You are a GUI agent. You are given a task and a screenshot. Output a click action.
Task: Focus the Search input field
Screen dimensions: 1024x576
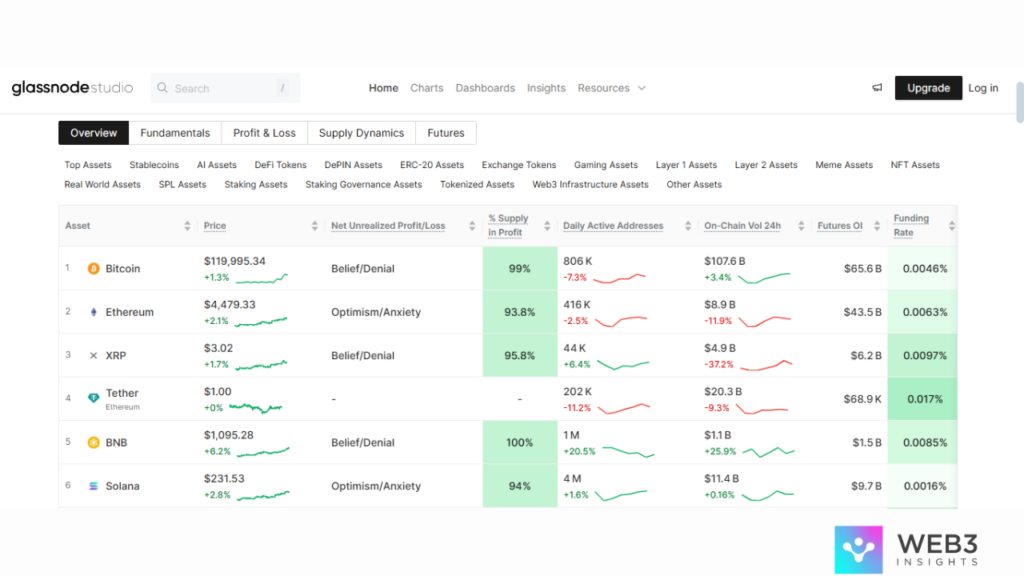tap(225, 88)
